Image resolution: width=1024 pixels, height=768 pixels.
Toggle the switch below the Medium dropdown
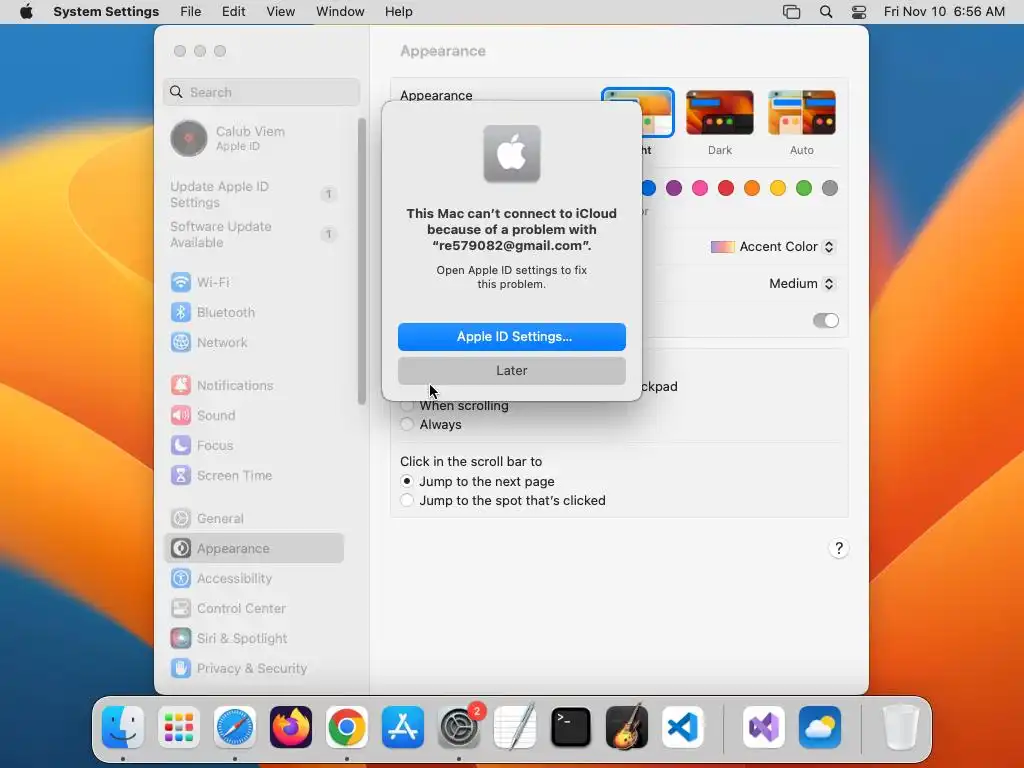[825, 321]
